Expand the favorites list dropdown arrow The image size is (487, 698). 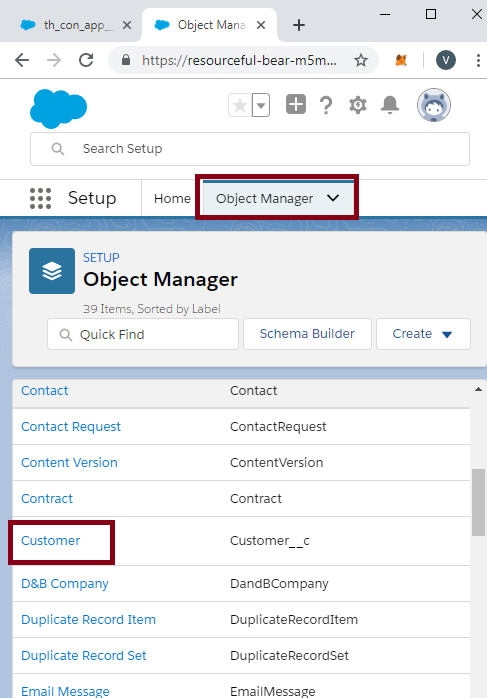pos(261,106)
